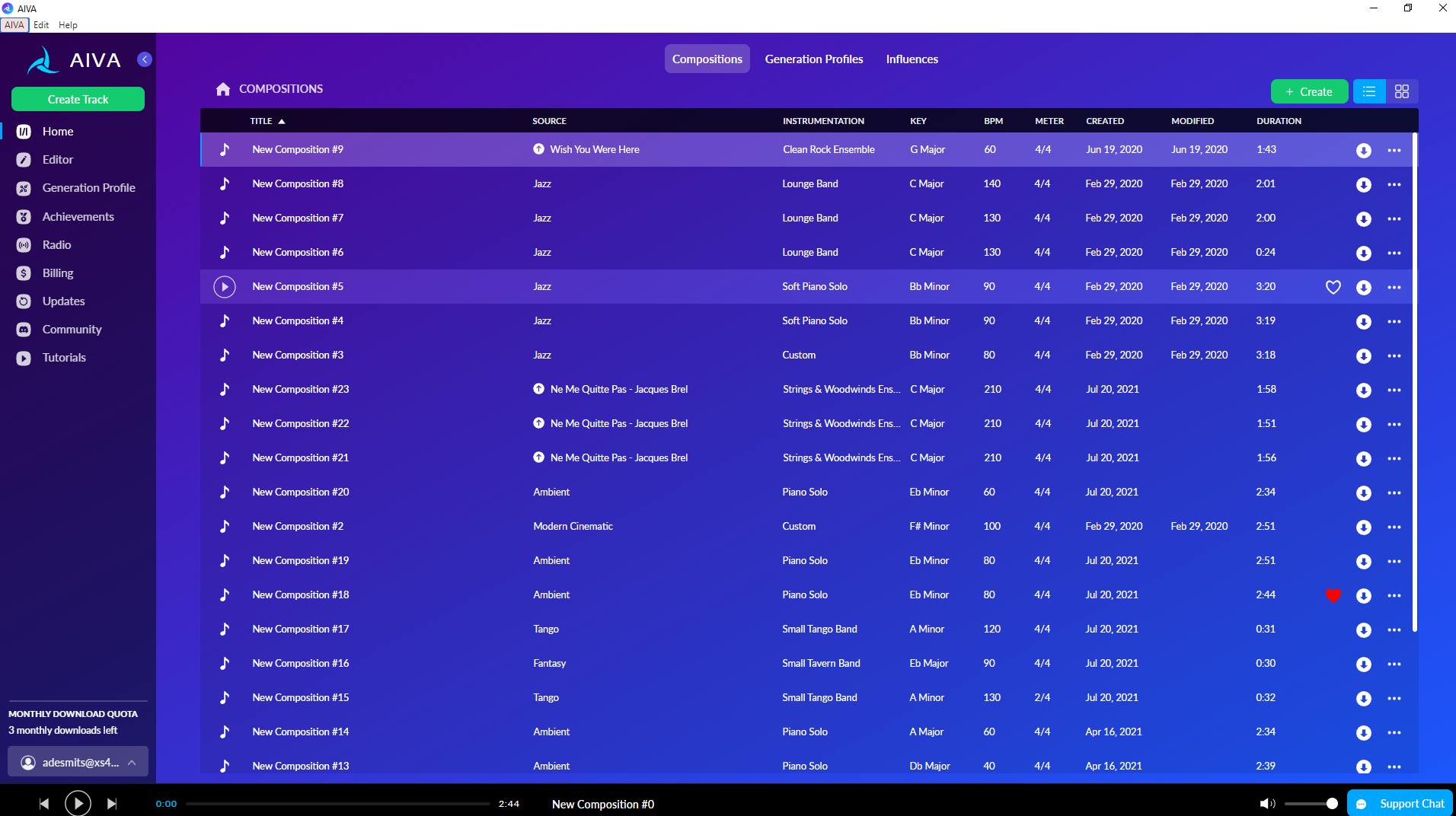Open the Home sidebar item
1456x816 pixels.
(x=58, y=132)
